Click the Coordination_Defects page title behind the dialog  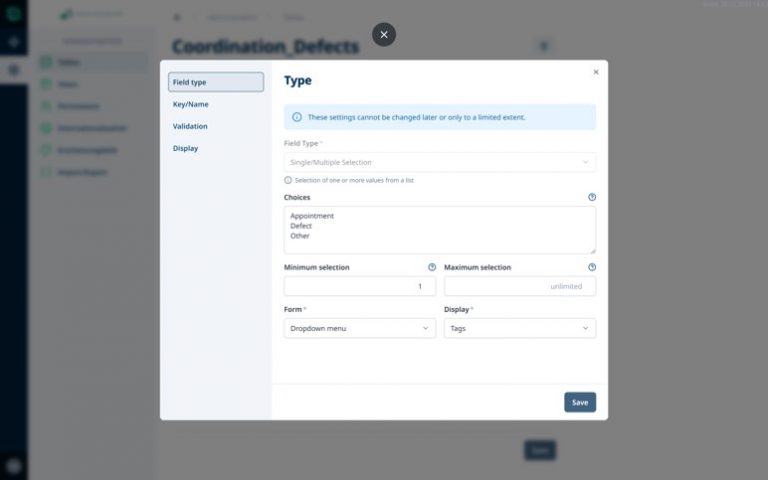[x=266, y=47]
